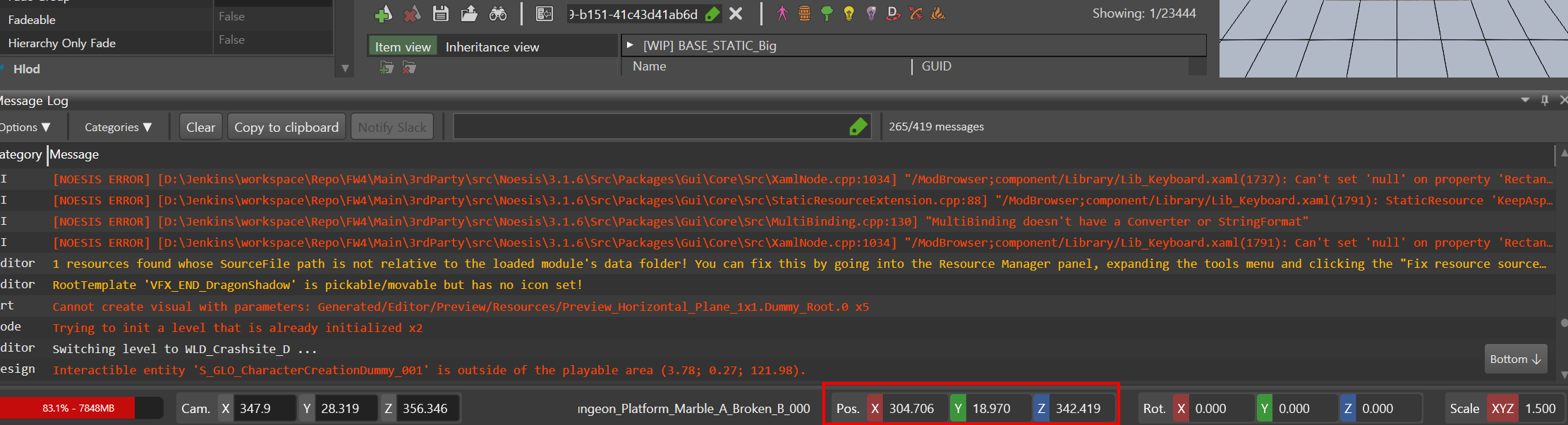This screenshot has width=1568, height=425.
Task: Click down arrow of properties scrollbar
Action: pyautogui.click(x=345, y=69)
